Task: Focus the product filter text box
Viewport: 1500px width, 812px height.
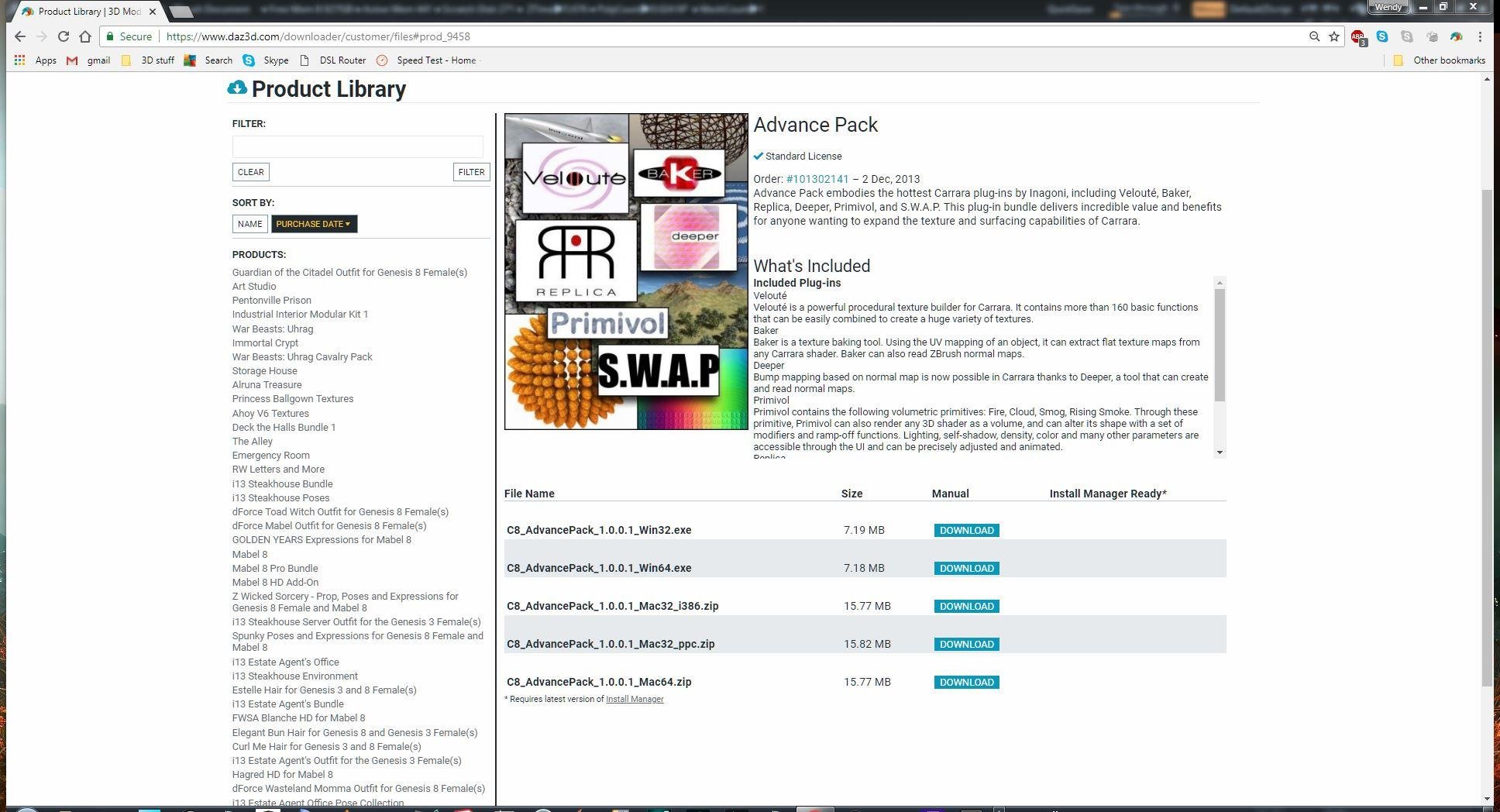Action: (357, 146)
